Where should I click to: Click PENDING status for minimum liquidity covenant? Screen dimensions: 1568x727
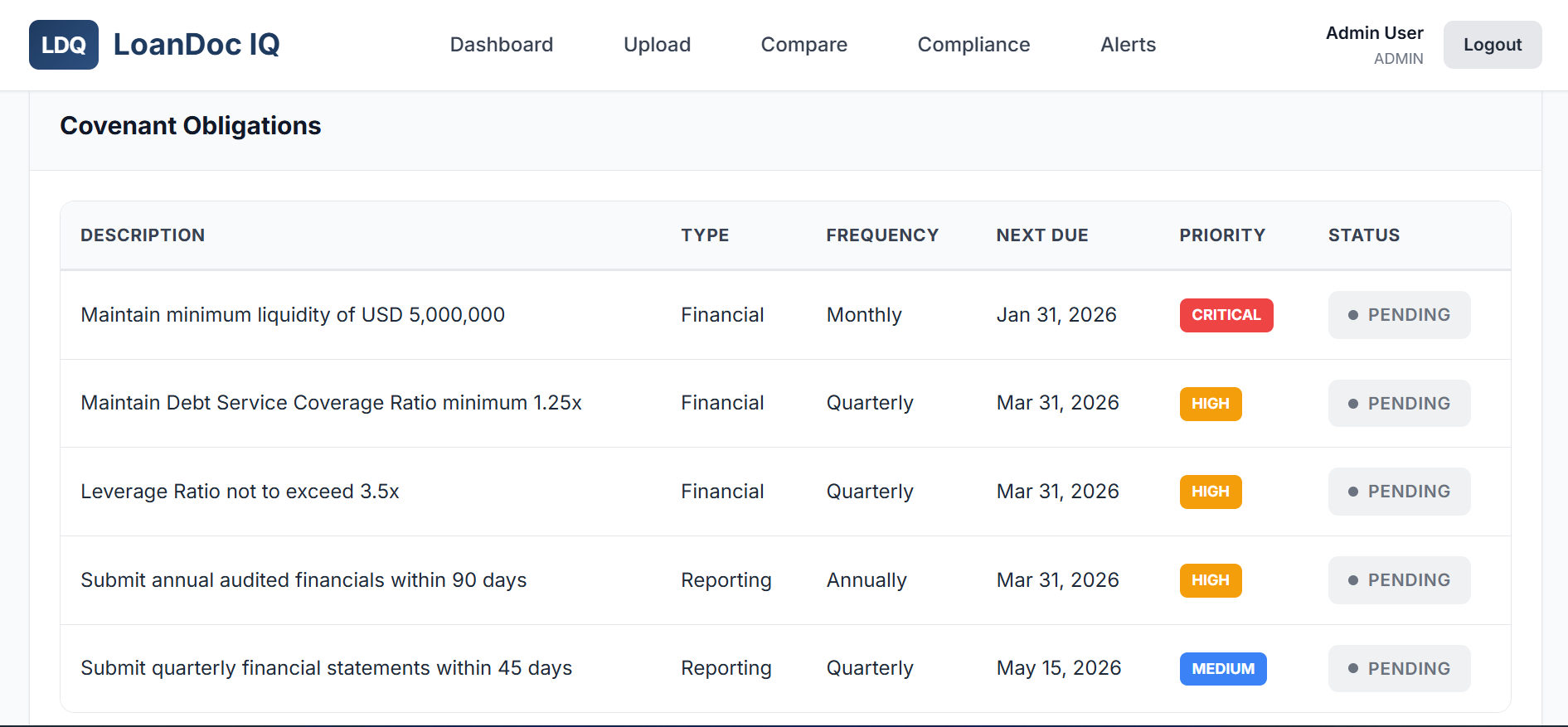1399,315
